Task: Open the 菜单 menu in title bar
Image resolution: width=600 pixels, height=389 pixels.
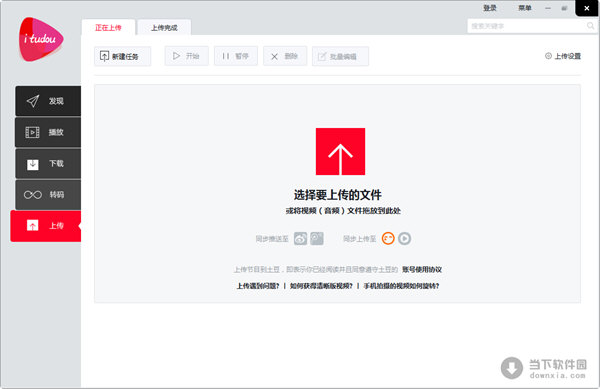Action: (x=525, y=8)
